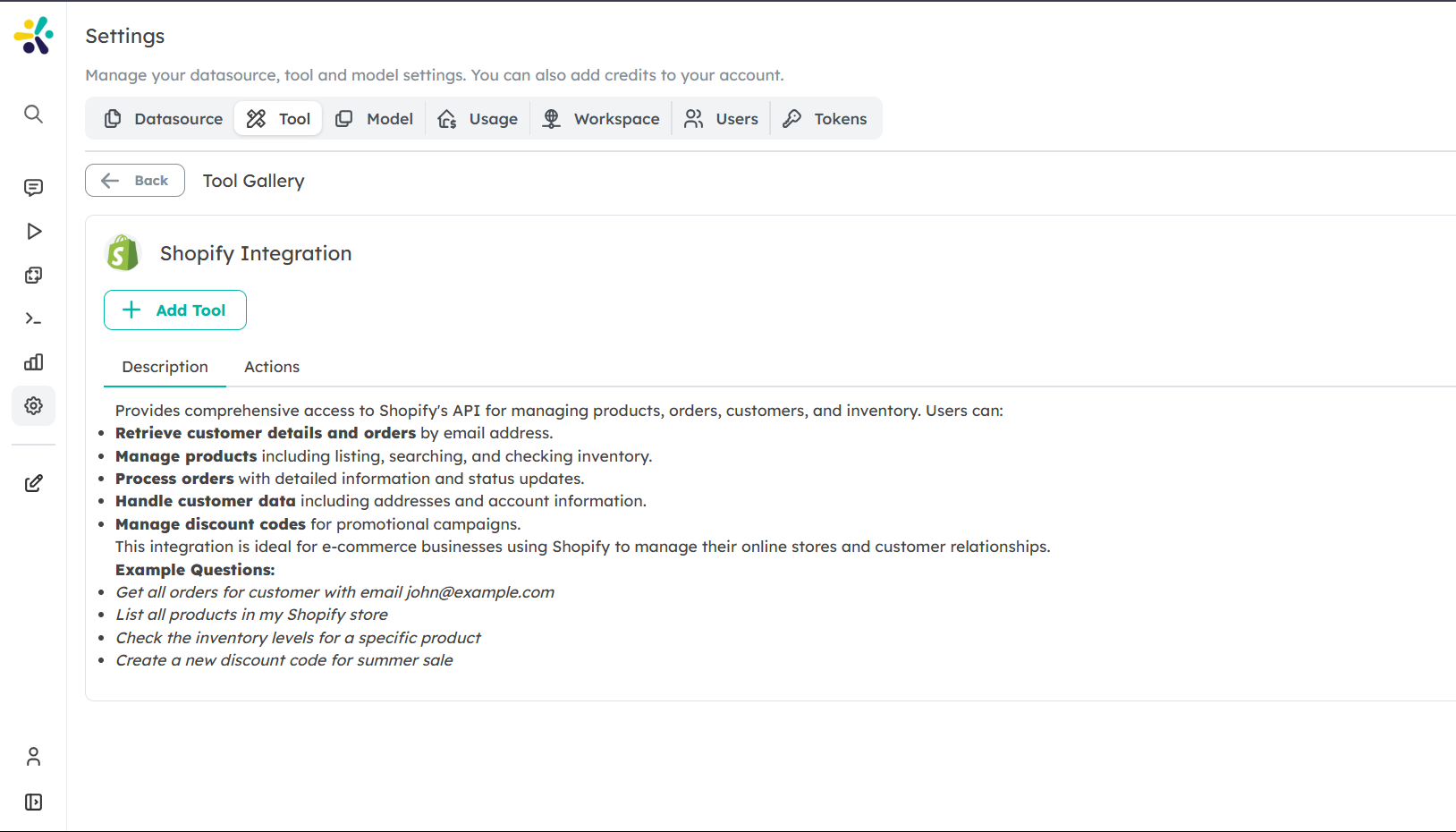Switch to the Datasource tab

click(163, 119)
